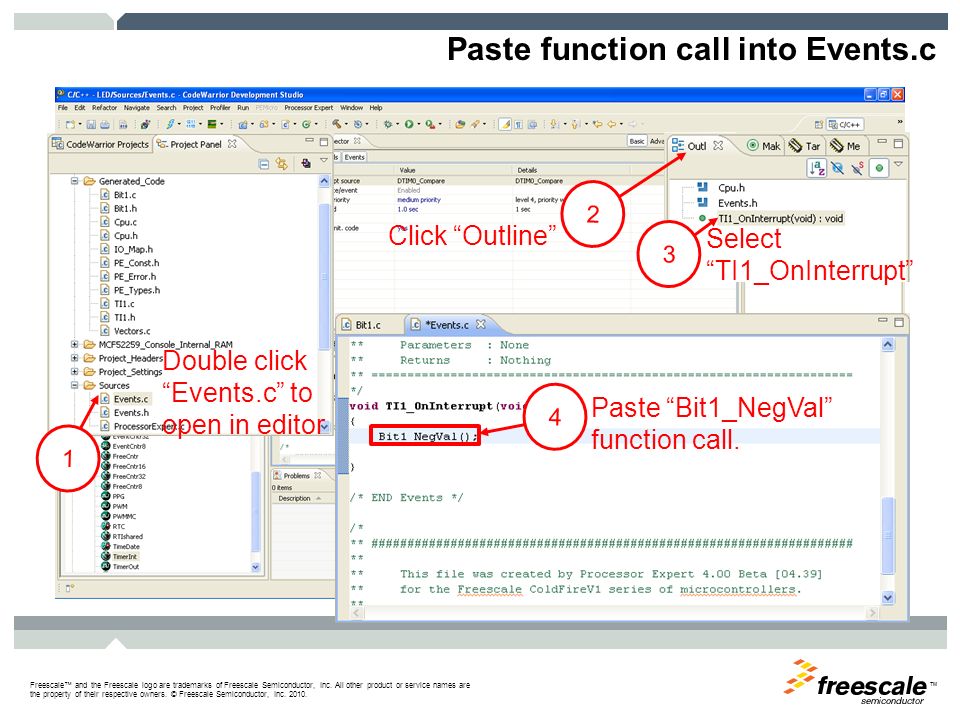Select the TimeDate component icon
Image resolution: width=960 pixels, height=720 pixels.
[106, 546]
